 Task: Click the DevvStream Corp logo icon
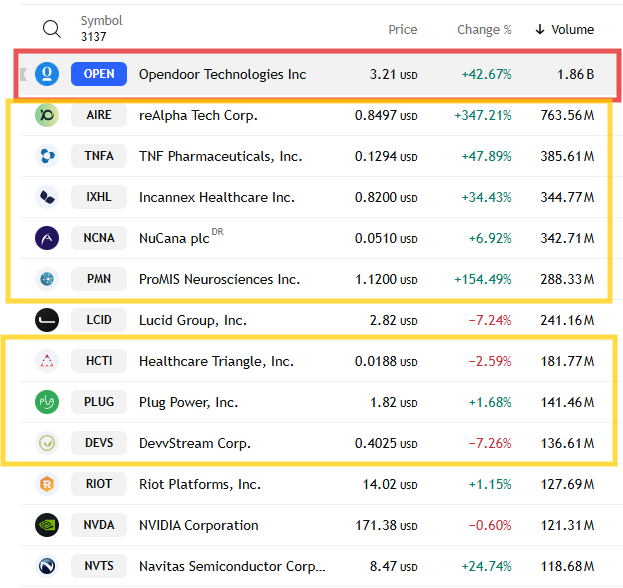pyautogui.click(x=47, y=443)
